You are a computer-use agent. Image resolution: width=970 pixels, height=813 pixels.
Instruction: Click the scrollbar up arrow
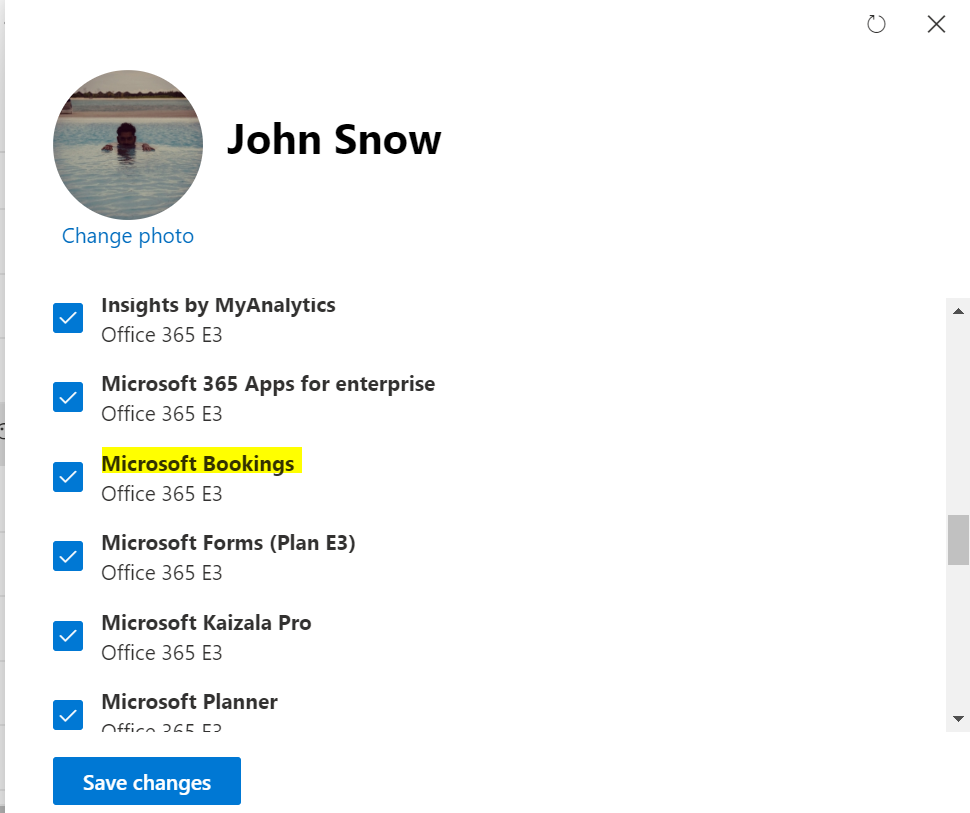click(x=958, y=311)
